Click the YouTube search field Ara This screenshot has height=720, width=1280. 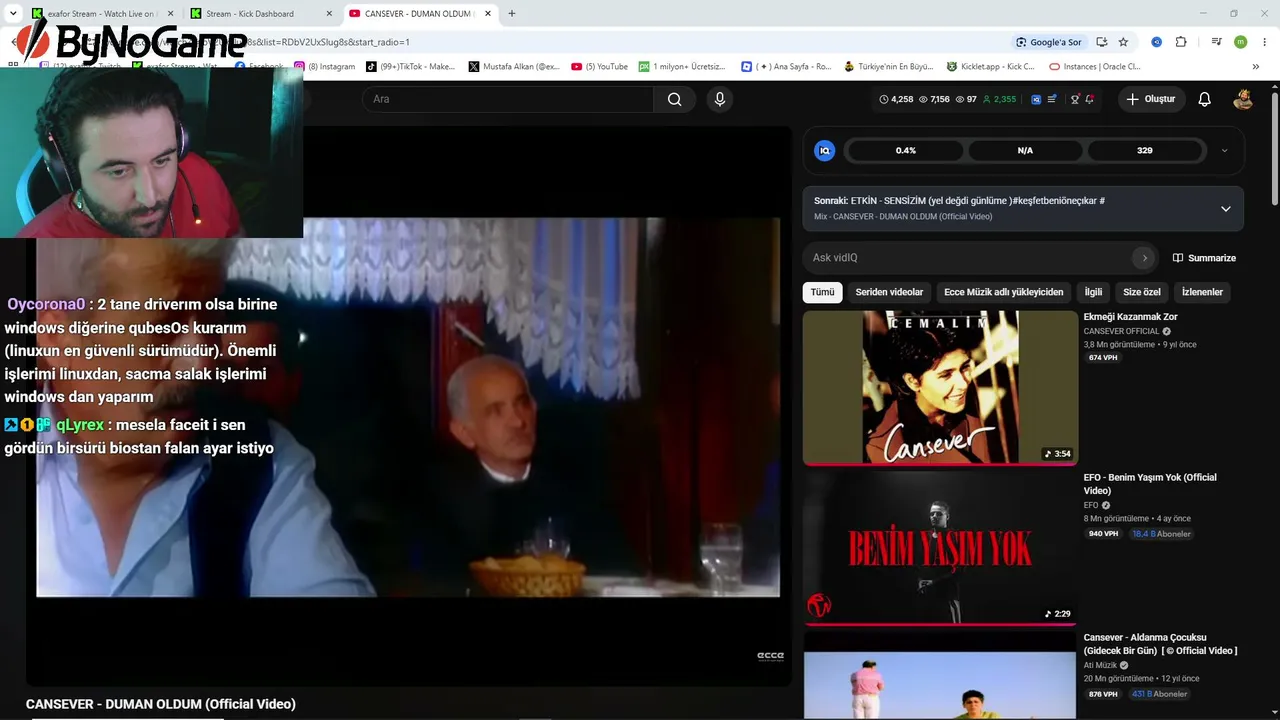[x=508, y=99]
